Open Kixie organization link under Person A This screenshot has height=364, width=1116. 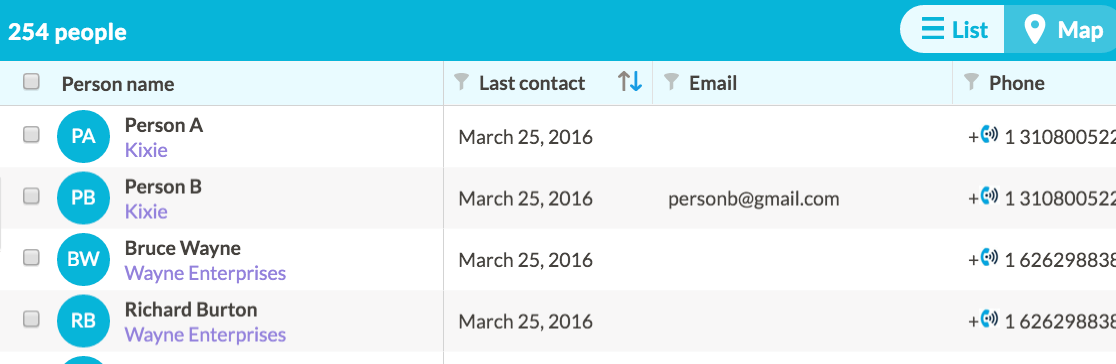[x=146, y=150]
